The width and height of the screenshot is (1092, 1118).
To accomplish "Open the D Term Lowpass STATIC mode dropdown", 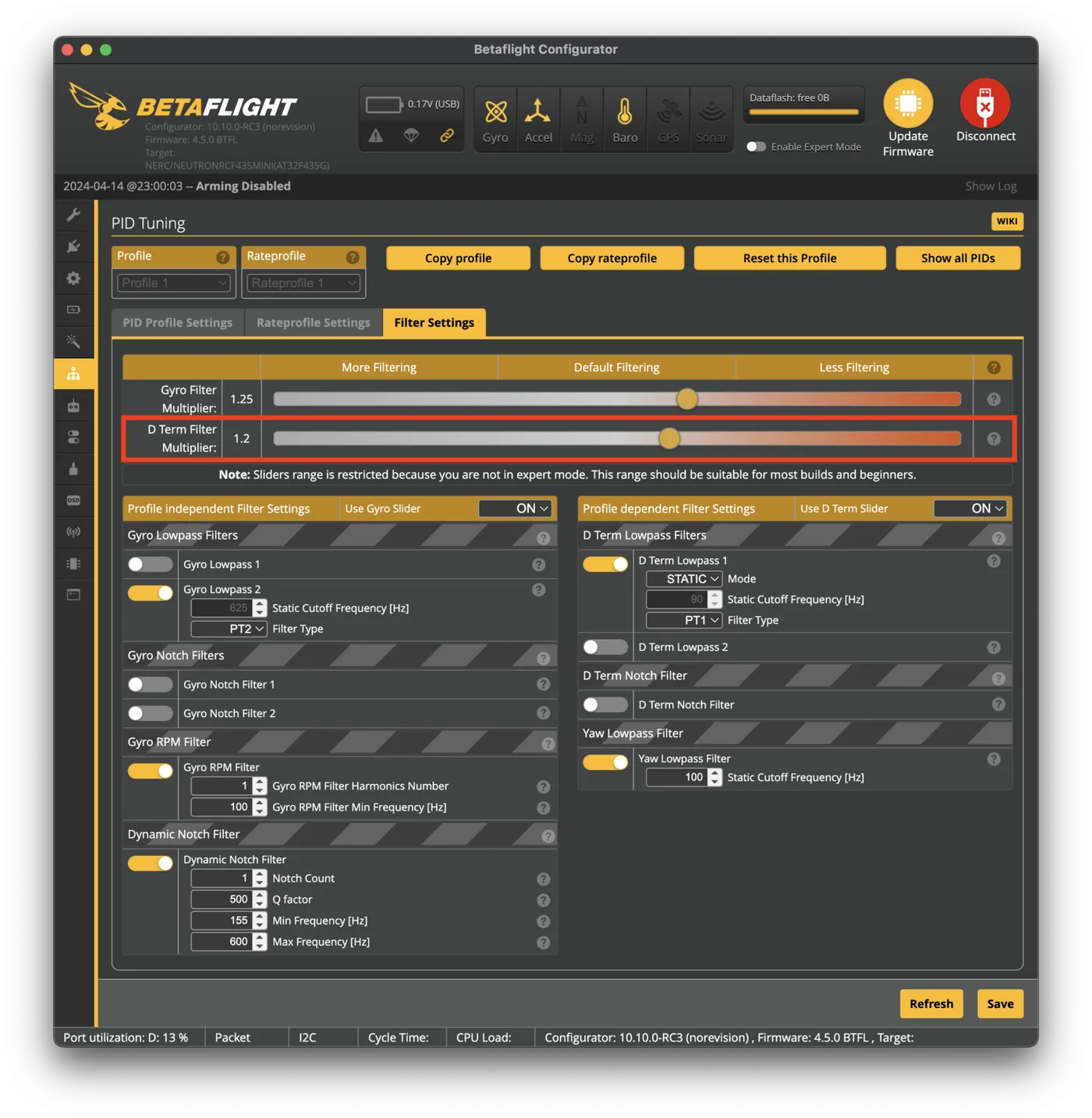I will click(x=683, y=579).
